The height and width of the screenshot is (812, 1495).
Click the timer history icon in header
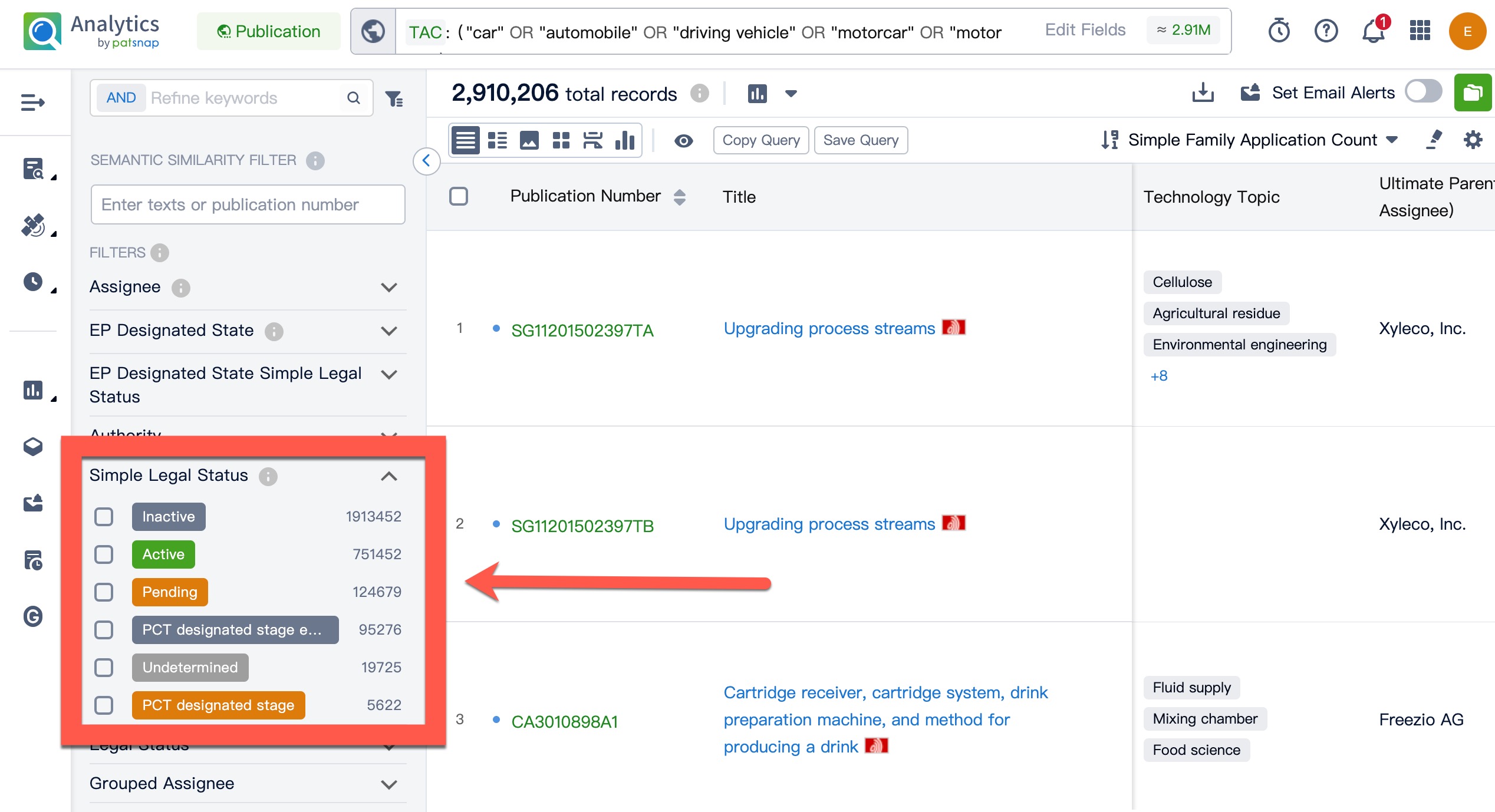1279,31
